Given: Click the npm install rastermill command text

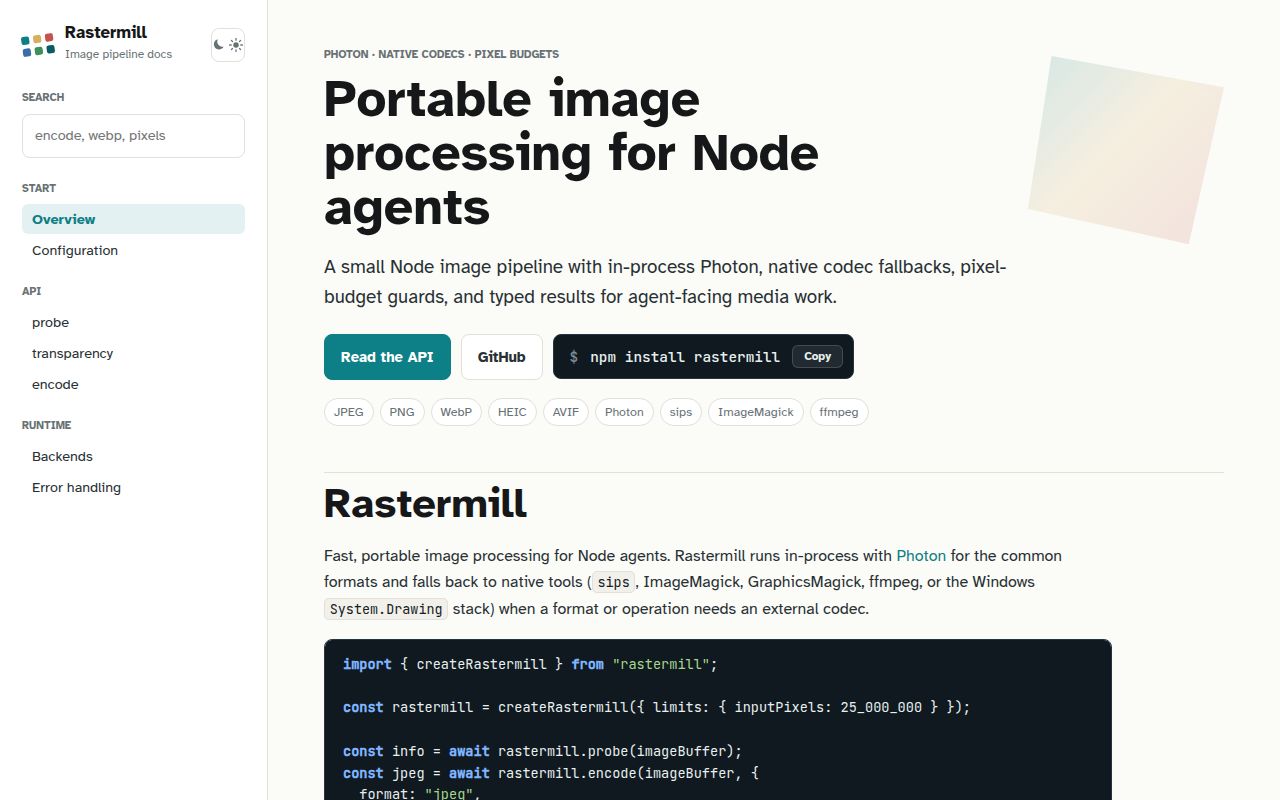Looking at the screenshot, I should (685, 357).
